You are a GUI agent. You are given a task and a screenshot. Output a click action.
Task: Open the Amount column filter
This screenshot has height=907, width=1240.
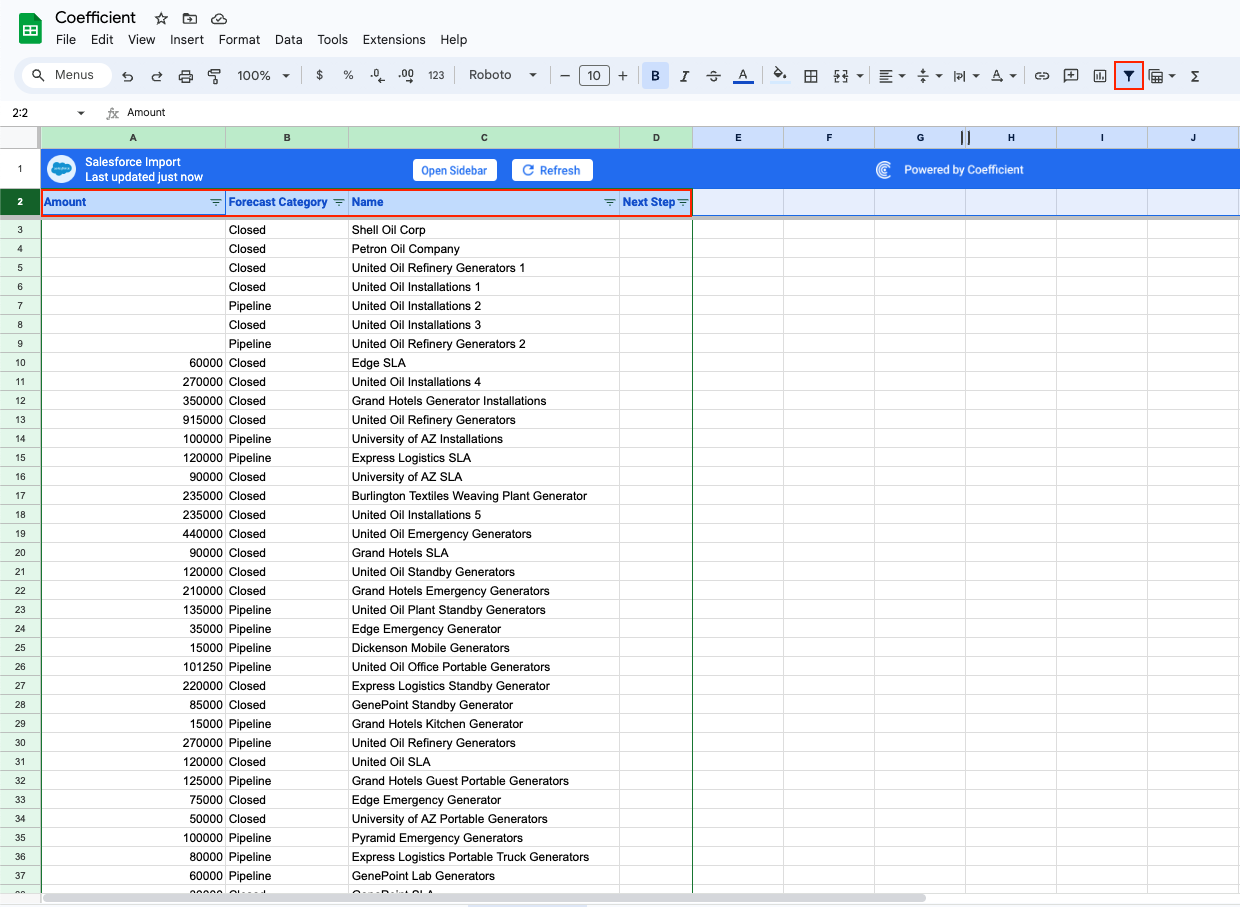tap(216, 202)
